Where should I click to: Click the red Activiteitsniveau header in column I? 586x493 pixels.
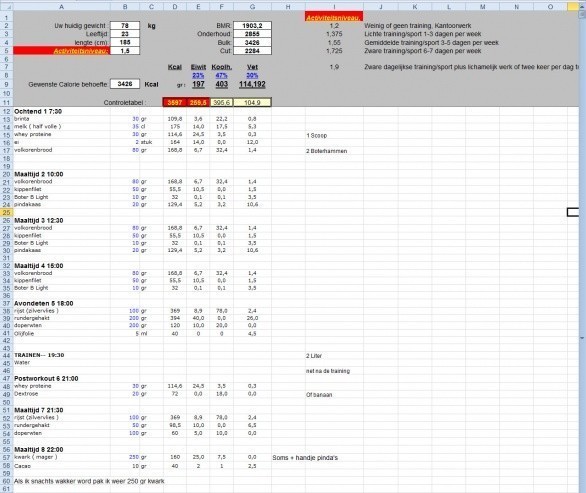(334, 17)
